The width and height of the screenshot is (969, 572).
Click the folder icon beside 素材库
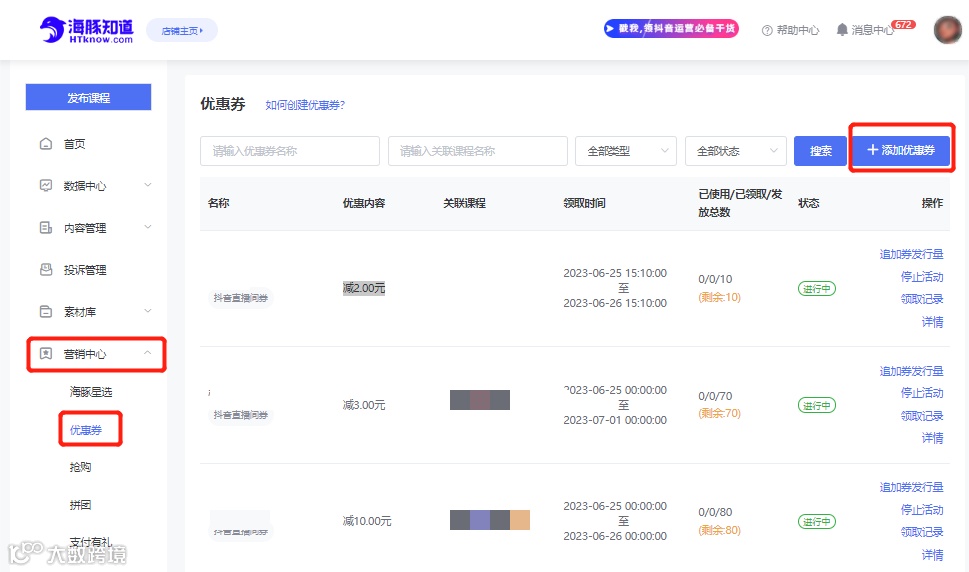click(46, 311)
